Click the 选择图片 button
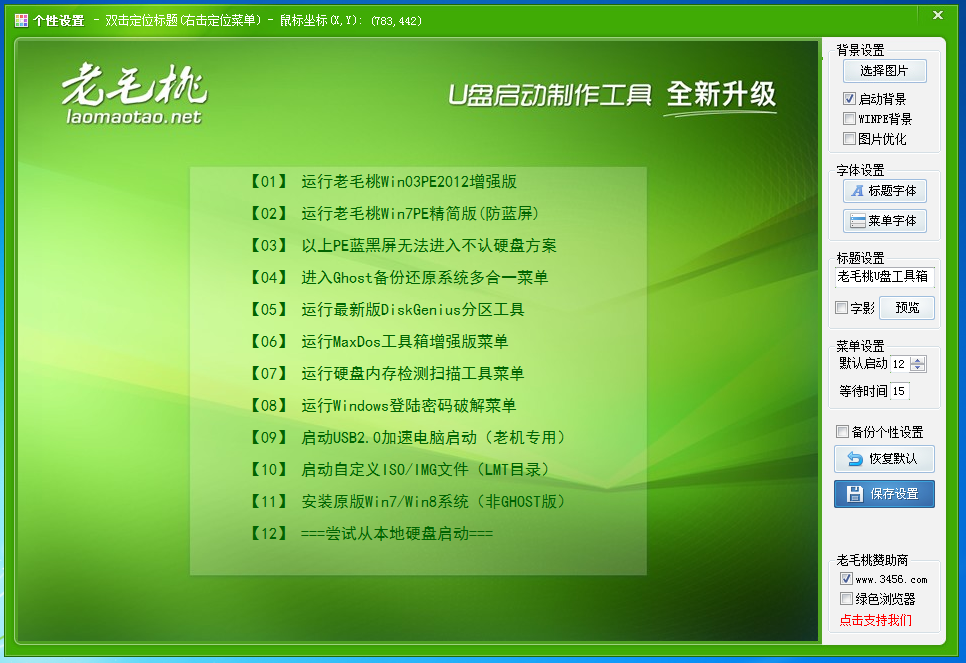Viewport: 966px width, 663px height. pos(884,71)
